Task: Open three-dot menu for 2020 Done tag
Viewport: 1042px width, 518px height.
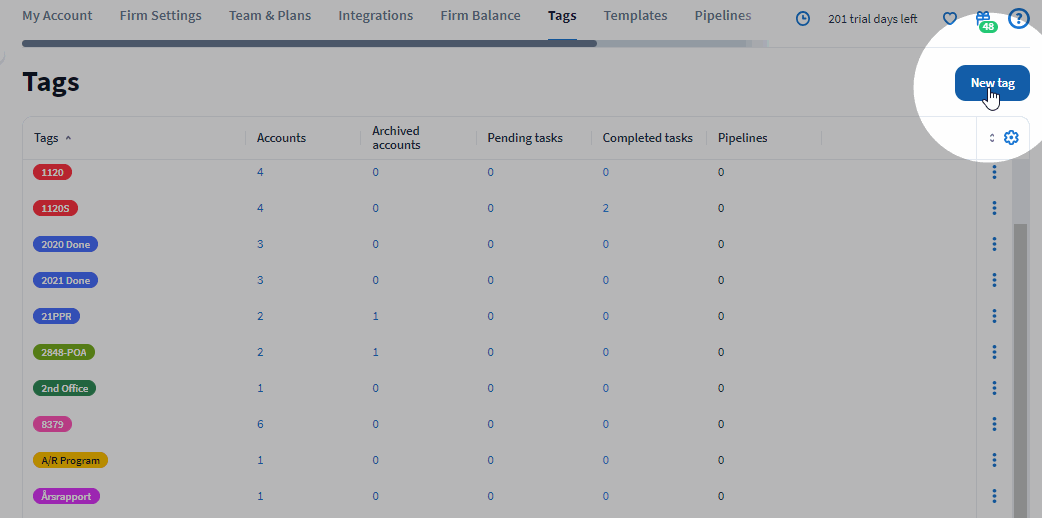Action: (994, 244)
